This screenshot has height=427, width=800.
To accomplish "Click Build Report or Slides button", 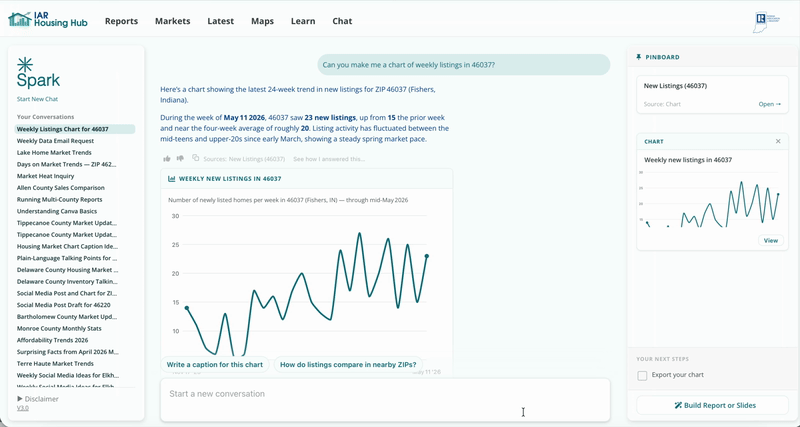I will point(712,405).
